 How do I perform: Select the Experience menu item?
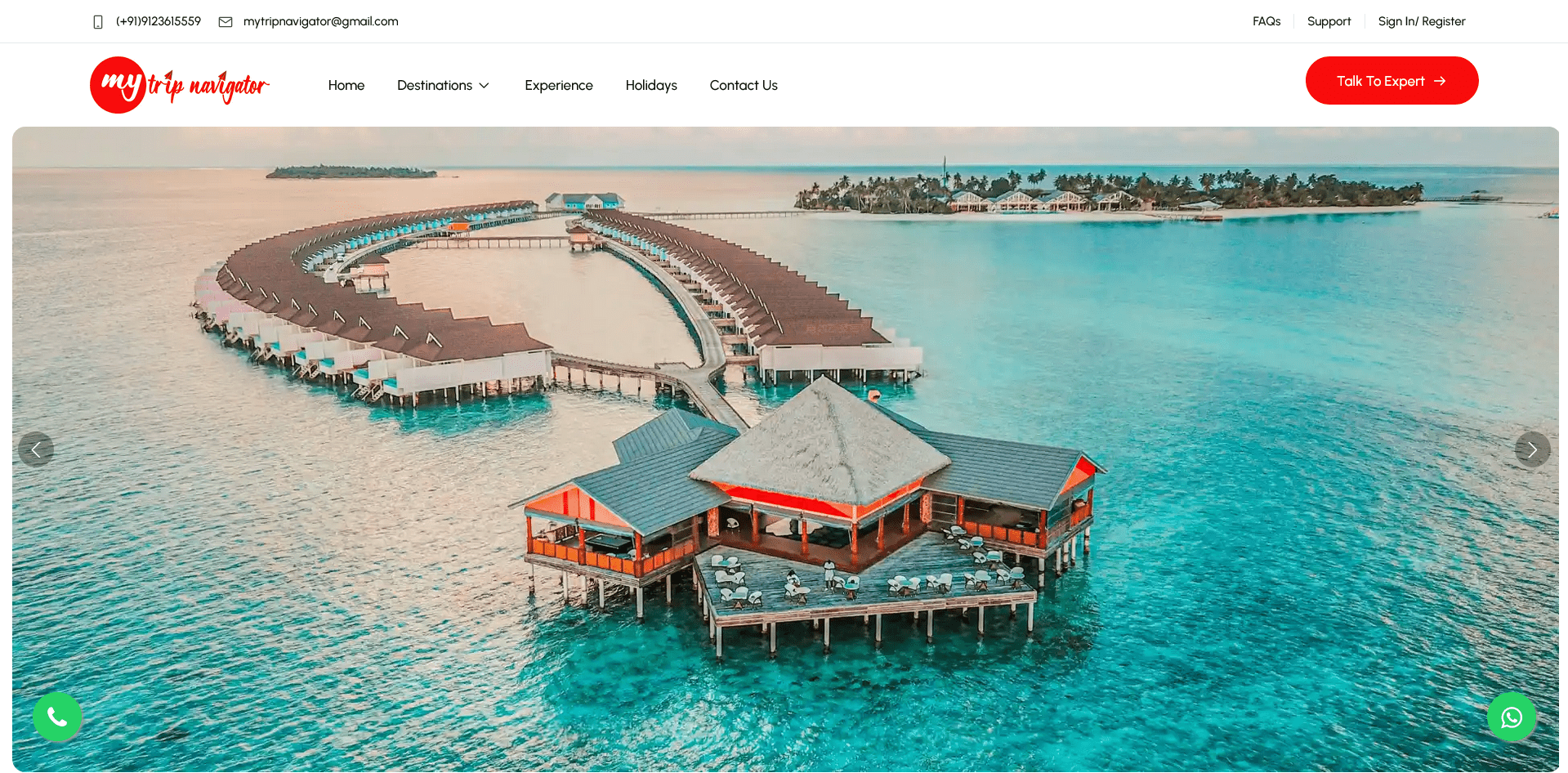pos(559,85)
